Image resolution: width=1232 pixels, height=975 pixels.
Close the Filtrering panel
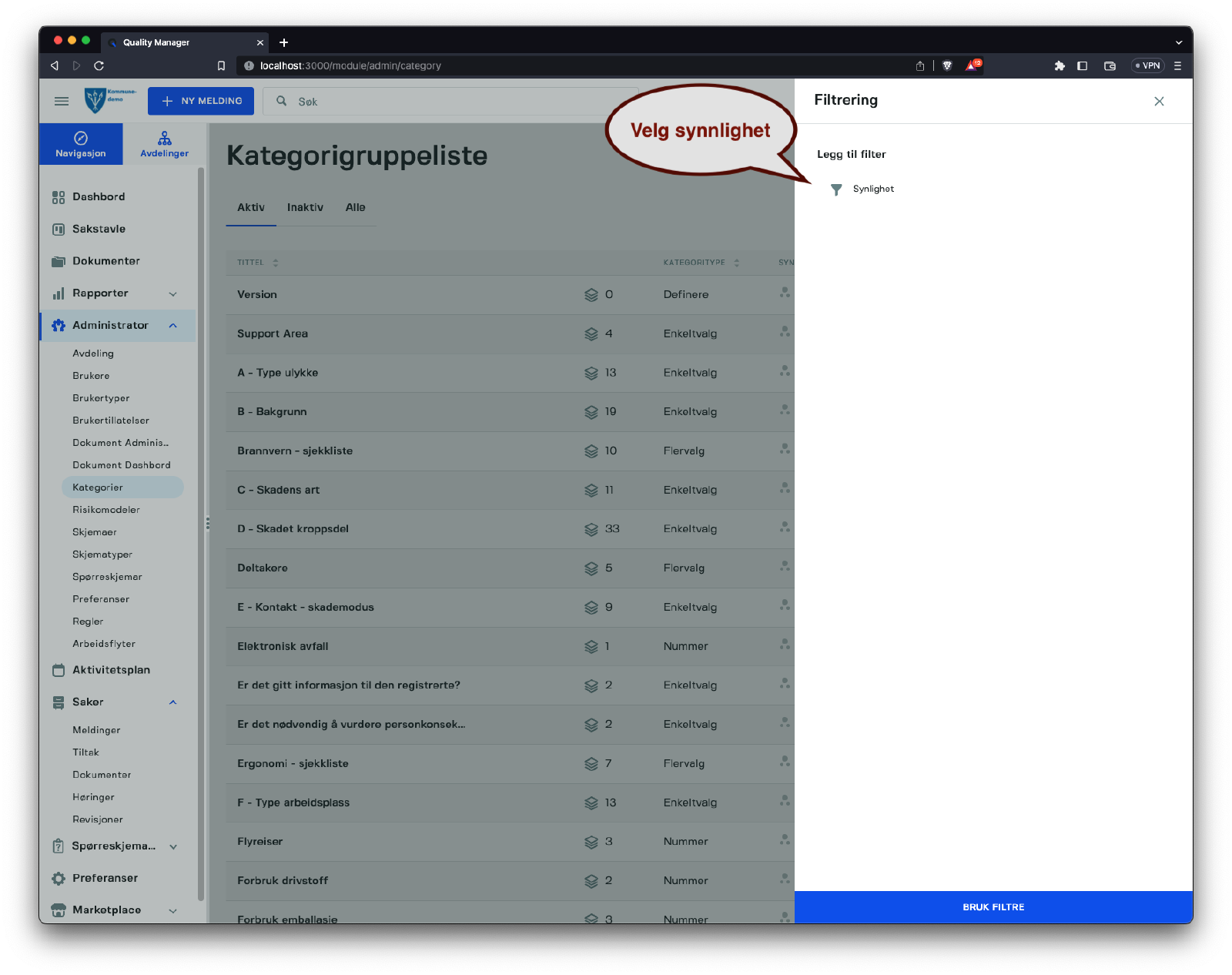click(x=1159, y=102)
